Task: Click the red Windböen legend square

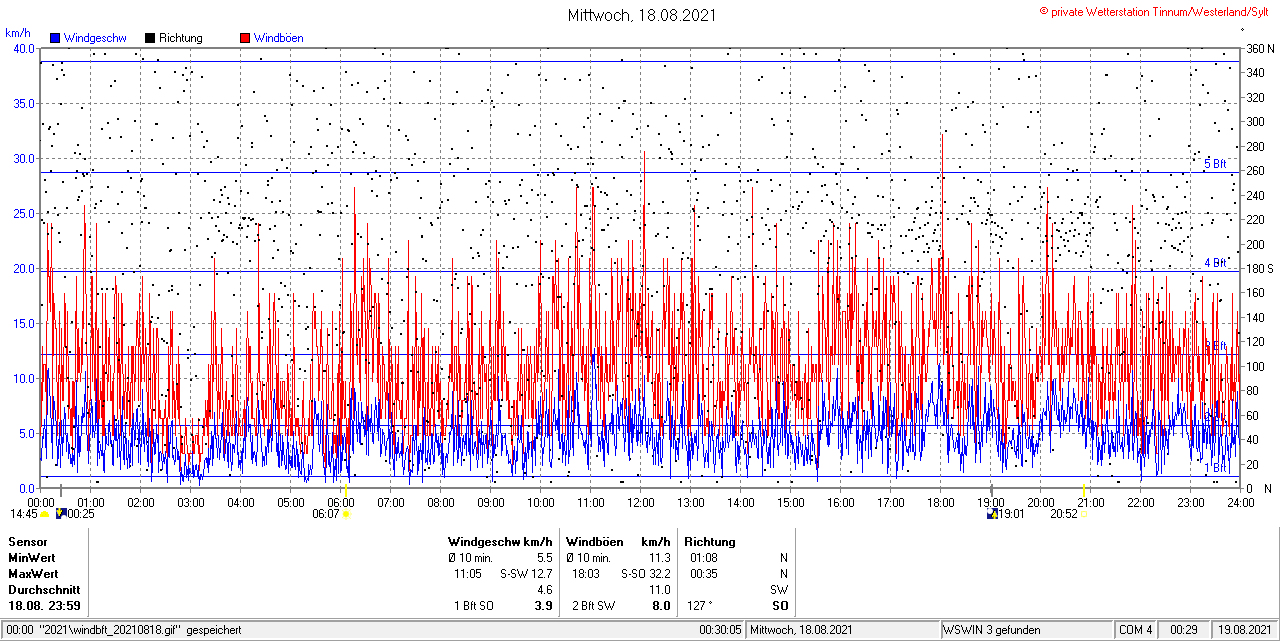Action: pyautogui.click(x=245, y=38)
